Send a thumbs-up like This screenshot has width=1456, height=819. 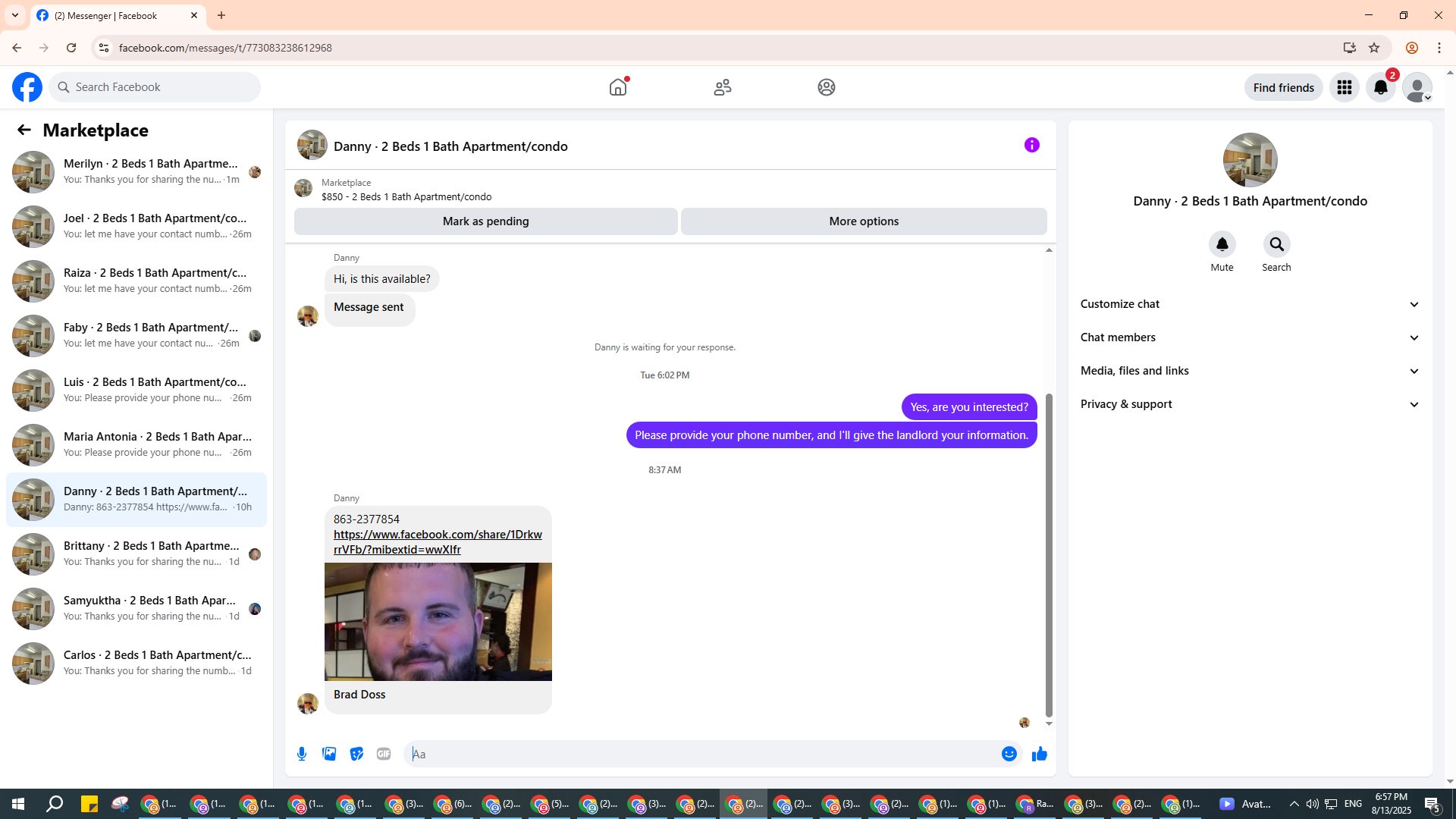click(1039, 754)
